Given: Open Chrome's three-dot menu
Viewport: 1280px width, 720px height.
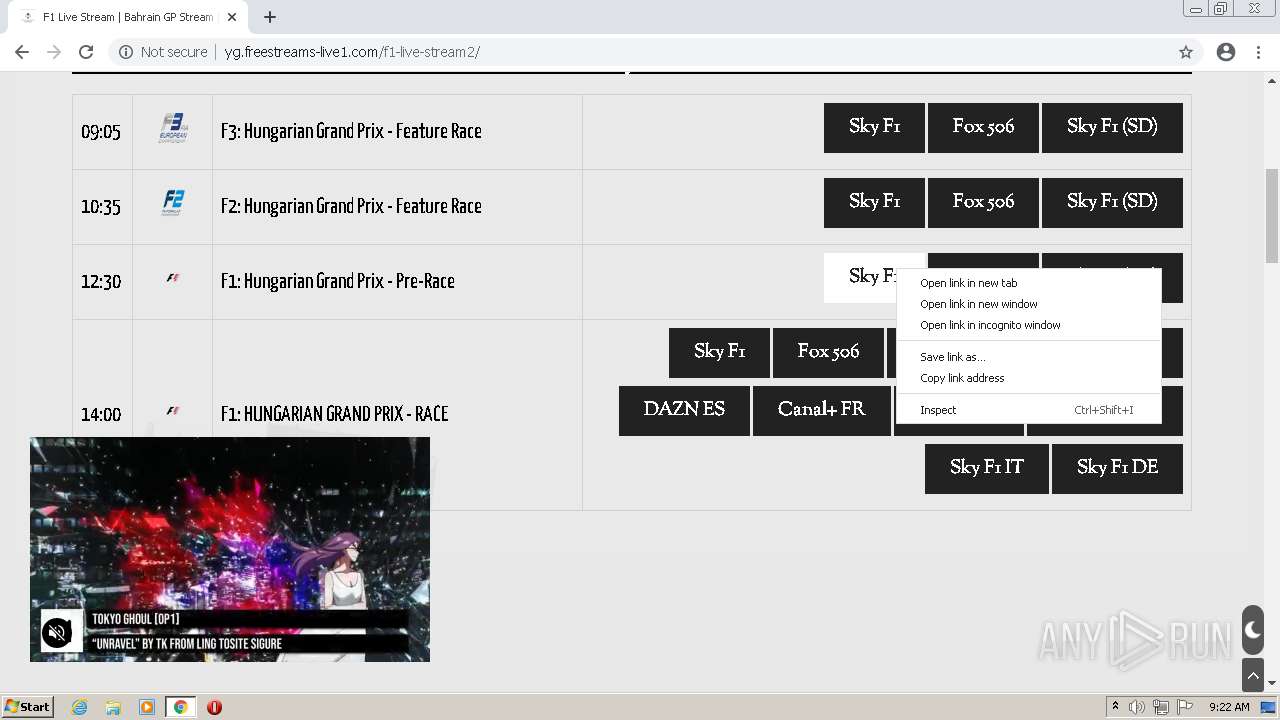Looking at the screenshot, I should click(1259, 52).
